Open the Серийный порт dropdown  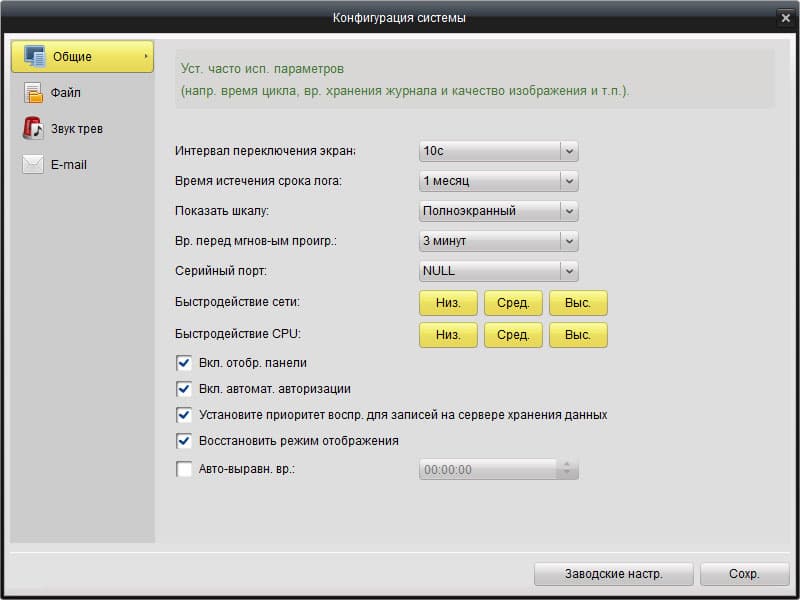coord(498,271)
